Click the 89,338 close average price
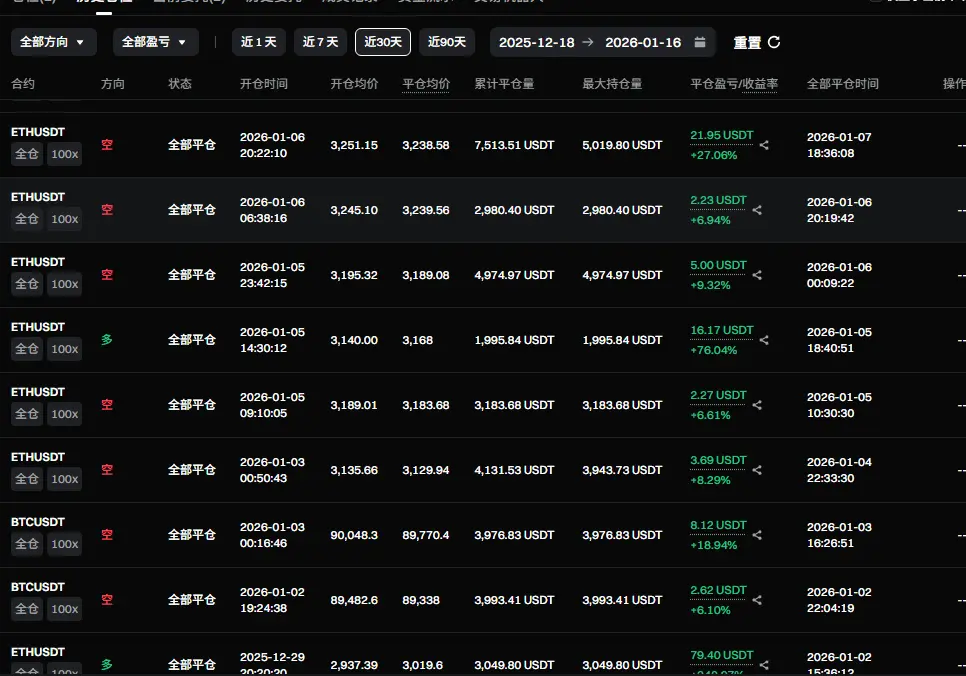The image size is (966, 676). click(421, 600)
